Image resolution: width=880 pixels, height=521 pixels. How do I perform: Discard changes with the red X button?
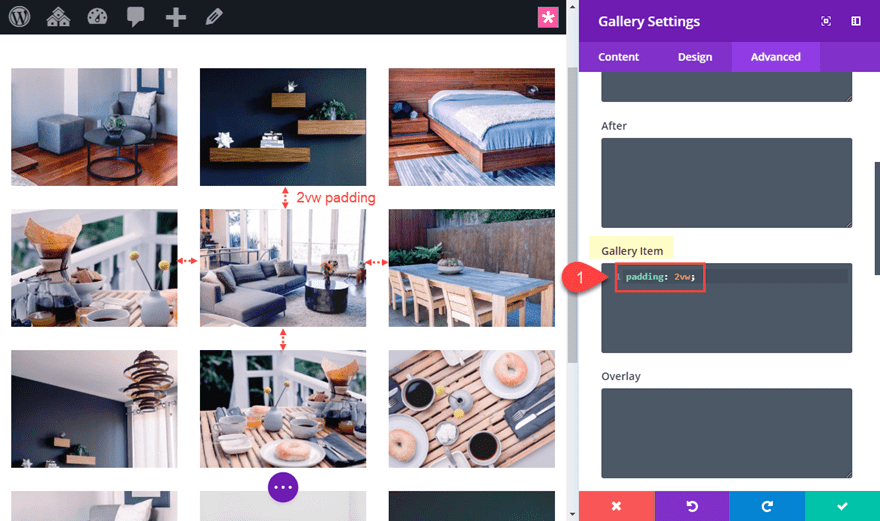click(616, 506)
